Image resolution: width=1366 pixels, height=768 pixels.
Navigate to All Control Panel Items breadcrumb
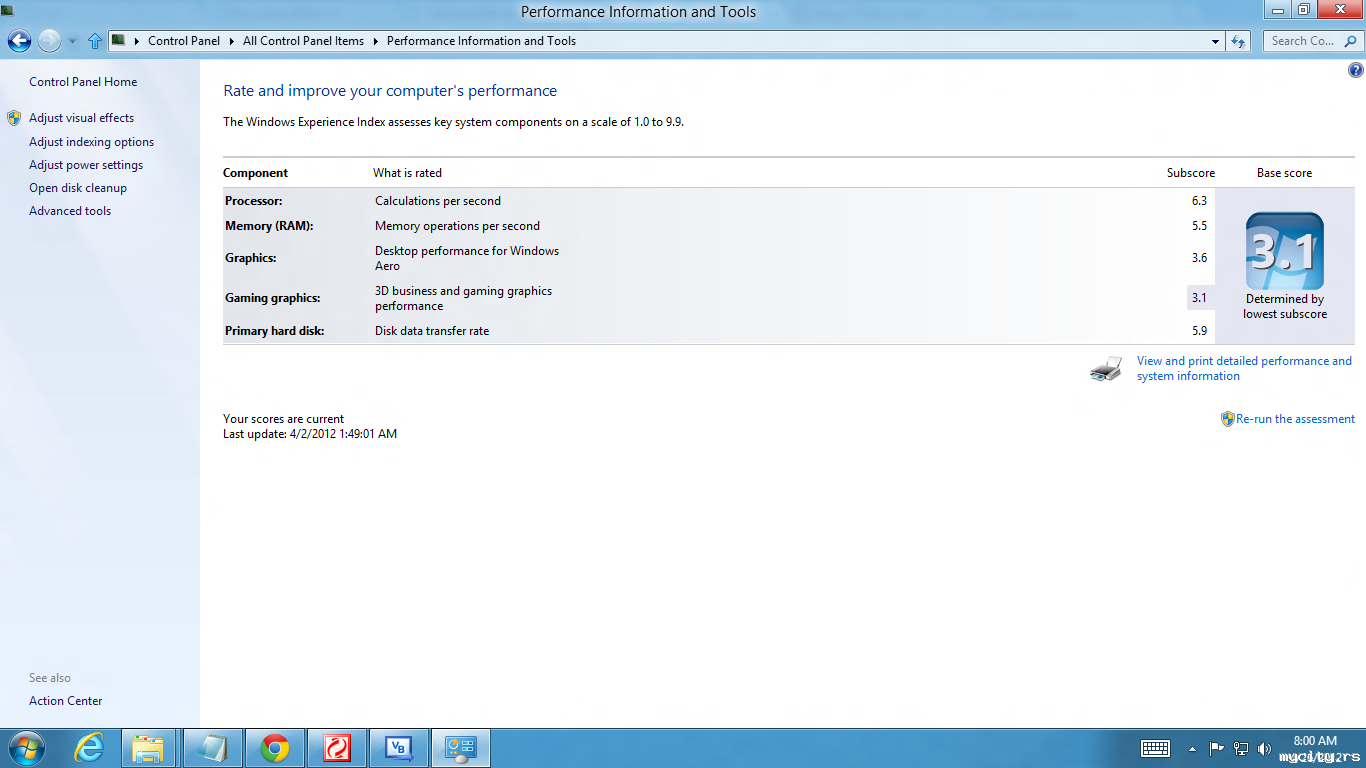click(x=303, y=41)
